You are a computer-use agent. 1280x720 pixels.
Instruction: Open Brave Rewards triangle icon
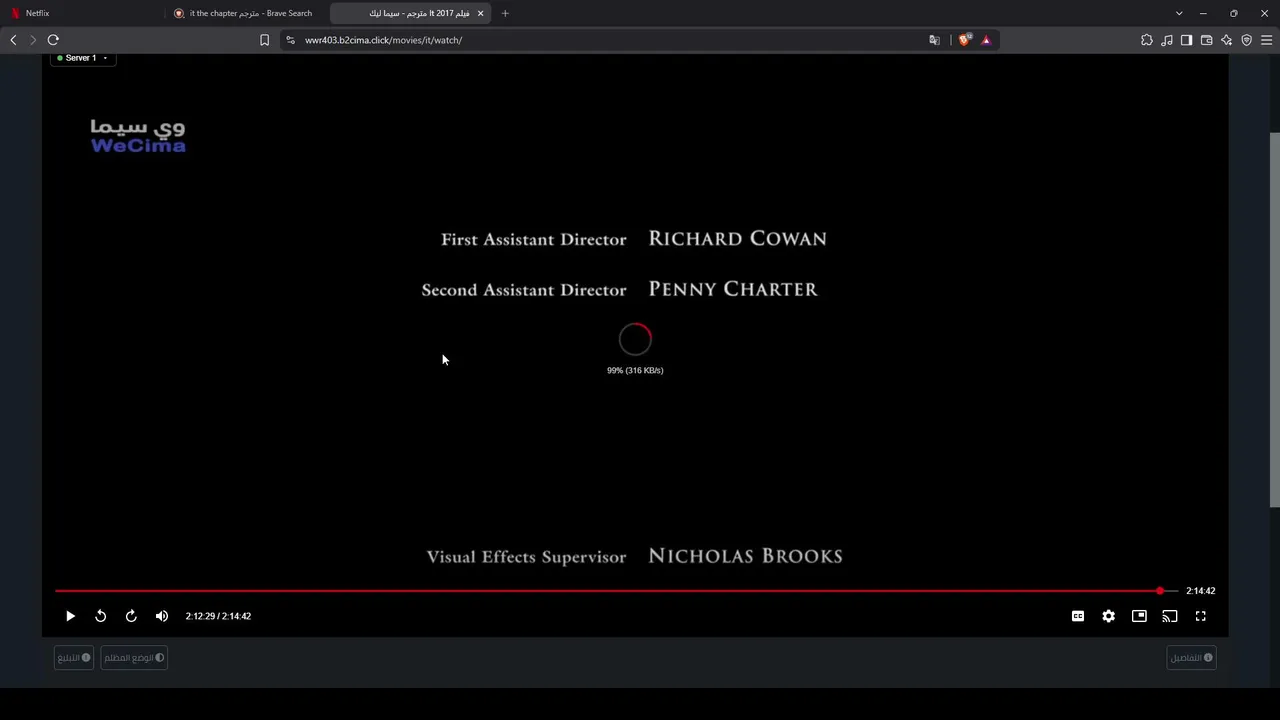pos(986,40)
